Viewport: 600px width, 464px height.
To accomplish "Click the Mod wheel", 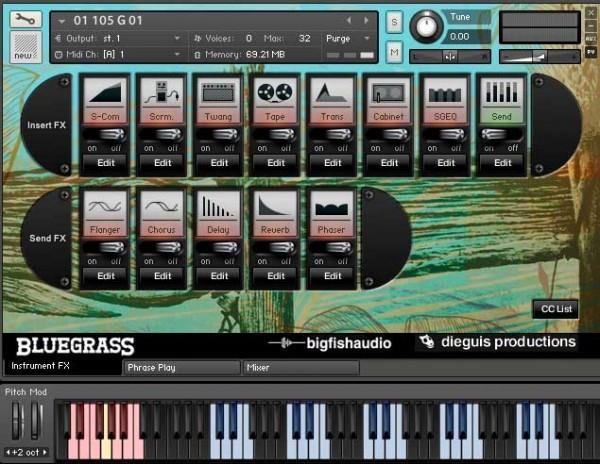I will (x=37, y=420).
